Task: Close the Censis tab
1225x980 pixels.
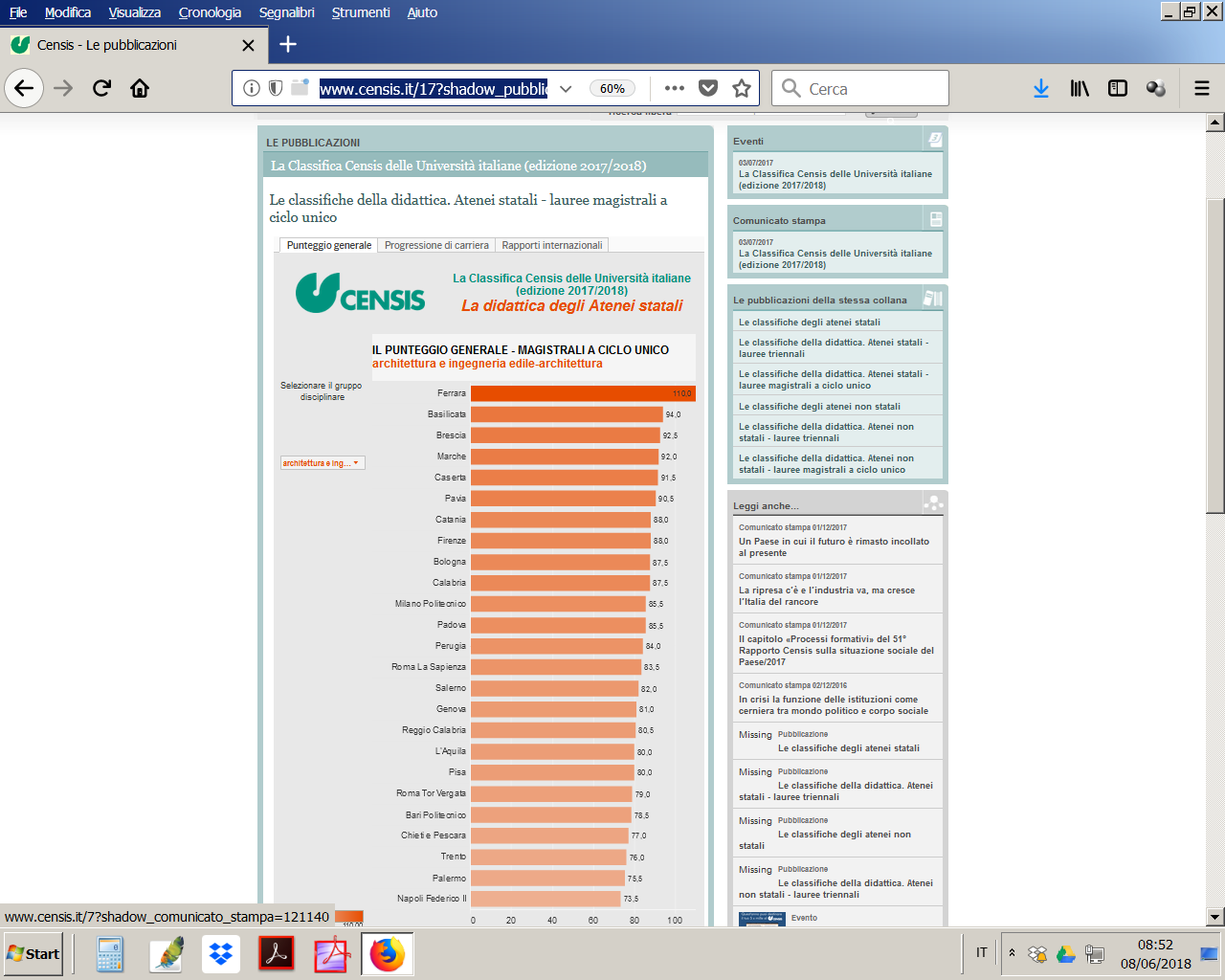Action: [x=248, y=45]
